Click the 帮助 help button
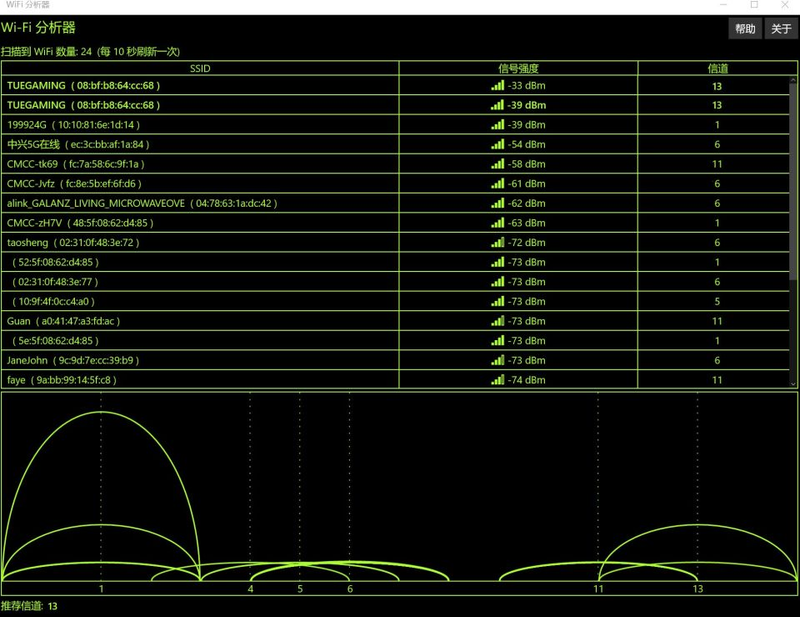The image size is (800, 617). [745, 29]
